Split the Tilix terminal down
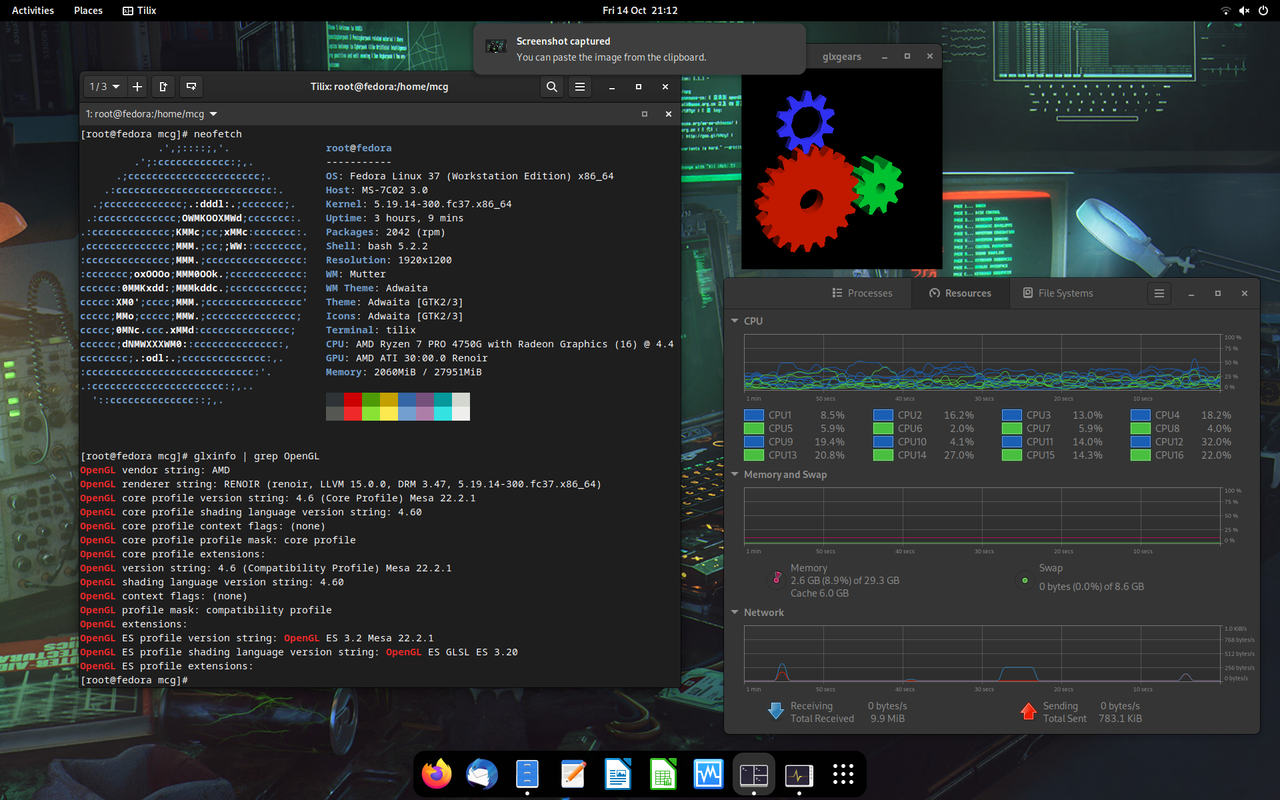1280x800 pixels. pyautogui.click(x=190, y=87)
